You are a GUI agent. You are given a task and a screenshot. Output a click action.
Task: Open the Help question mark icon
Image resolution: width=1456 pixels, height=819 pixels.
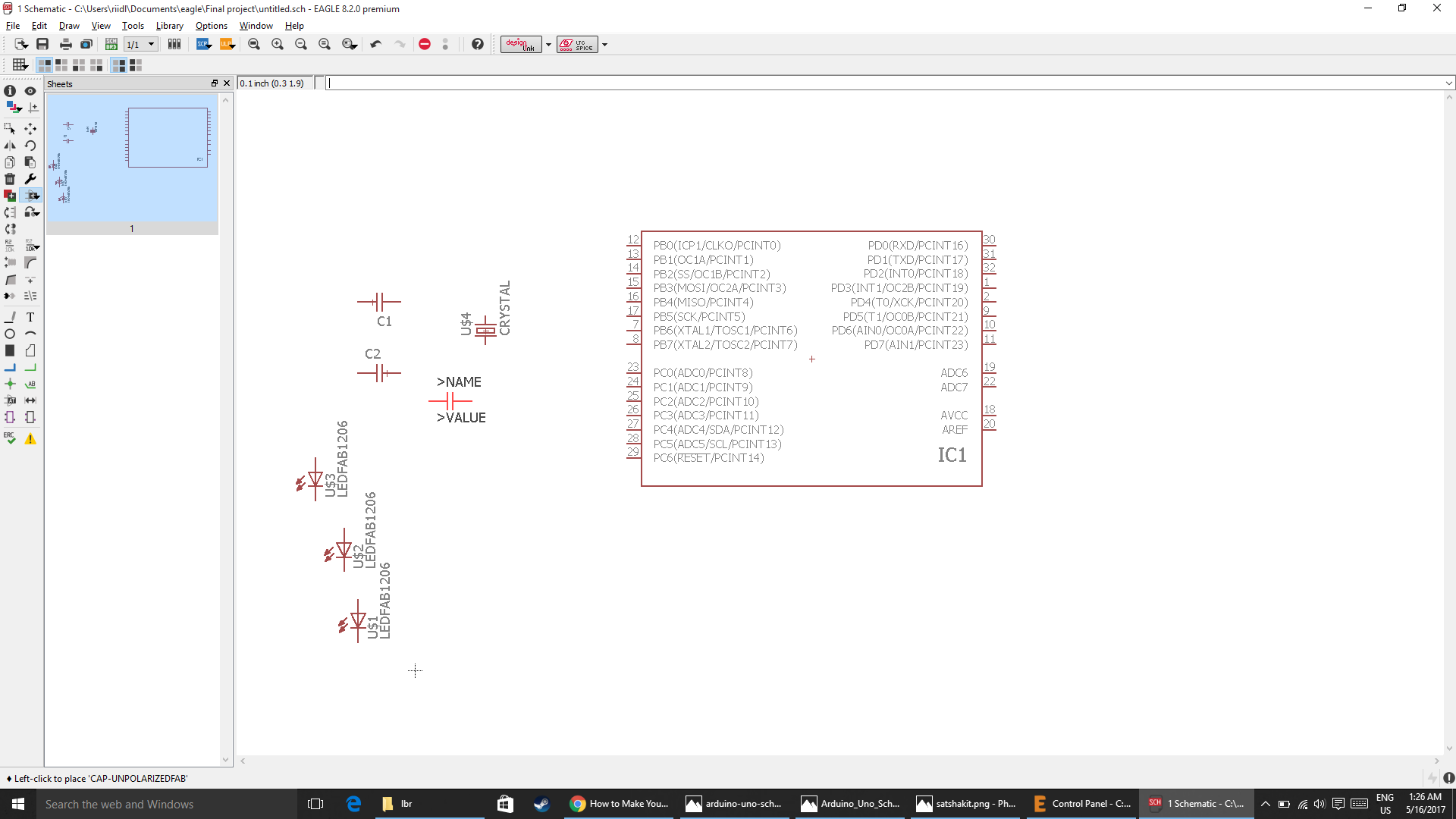tap(477, 44)
